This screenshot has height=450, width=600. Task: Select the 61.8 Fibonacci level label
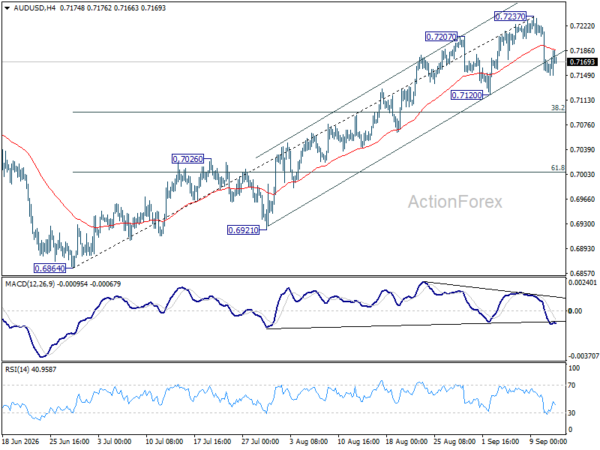point(558,168)
